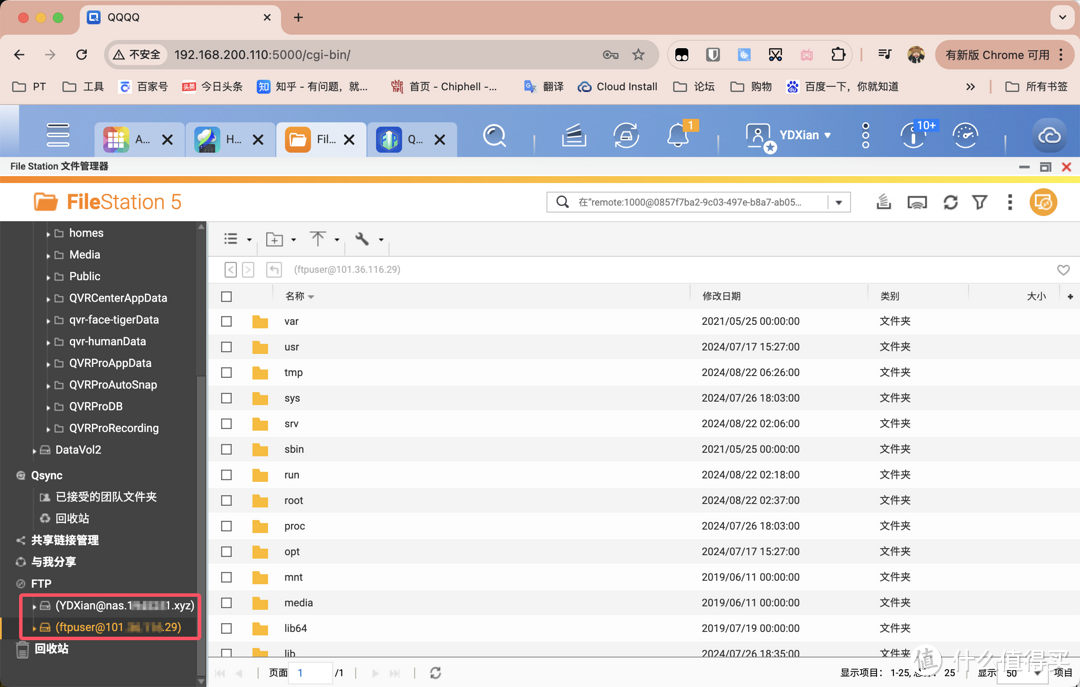Viewport: 1080px width, 687px height.
Task: Select the Public folder in sidebar
Action: (84, 277)
